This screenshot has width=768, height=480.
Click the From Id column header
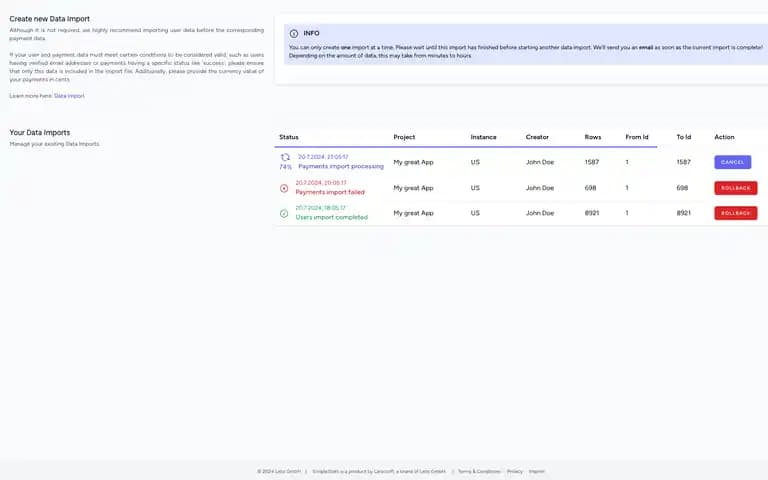(x=637, y=137)
